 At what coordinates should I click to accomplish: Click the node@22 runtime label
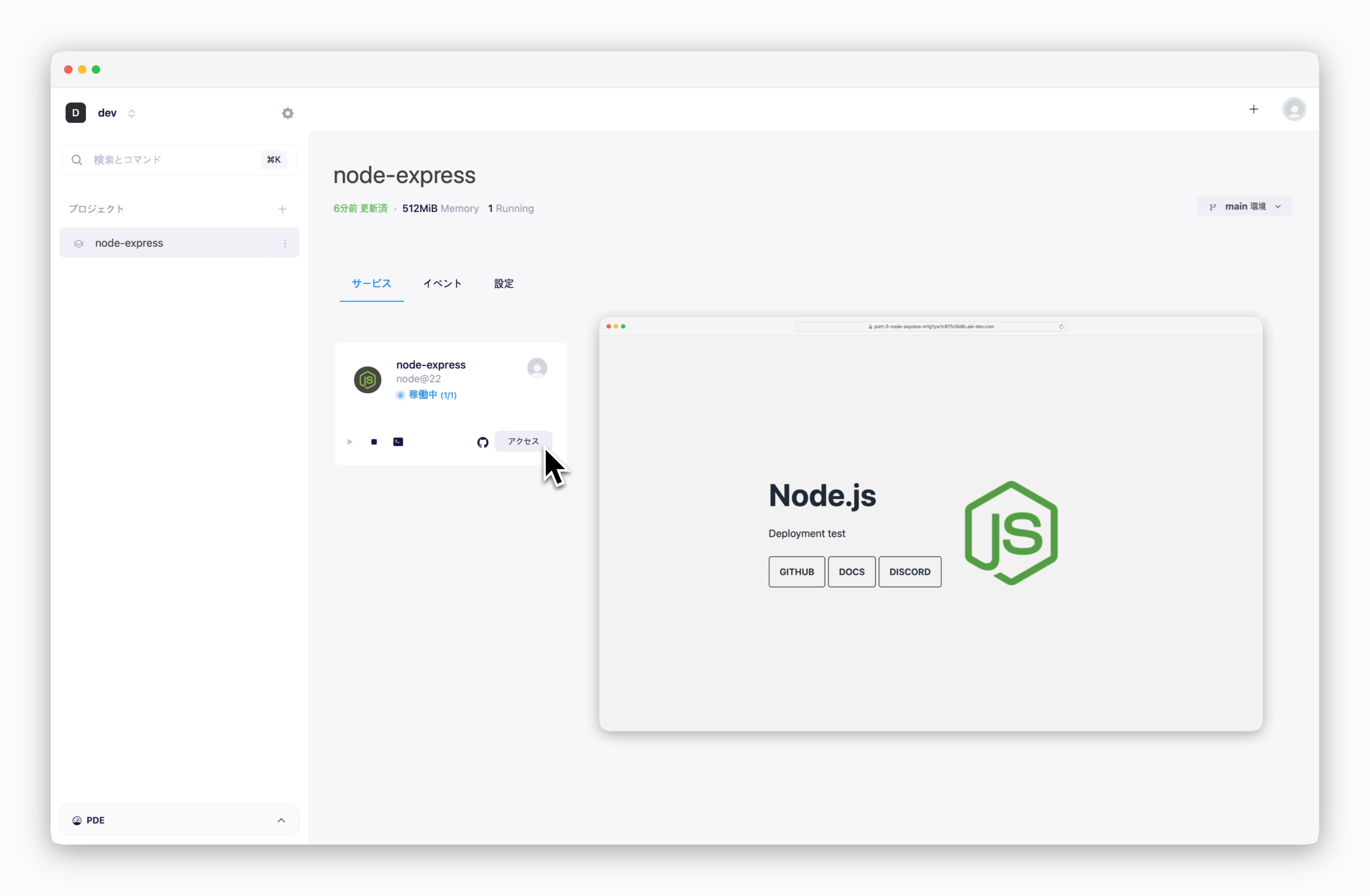click(x=418, y=379)
